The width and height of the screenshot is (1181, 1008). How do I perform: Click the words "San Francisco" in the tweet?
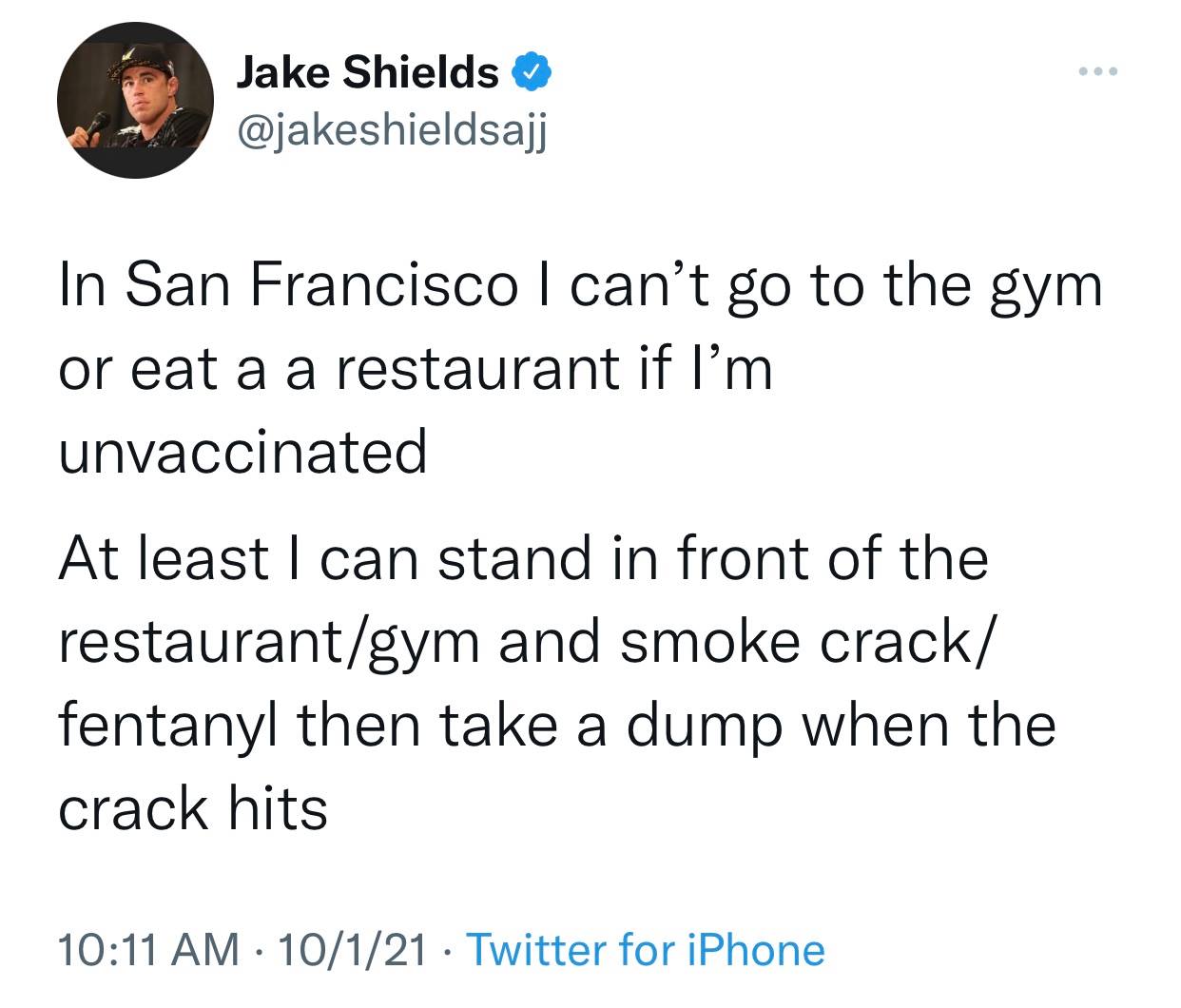(321, 285)
